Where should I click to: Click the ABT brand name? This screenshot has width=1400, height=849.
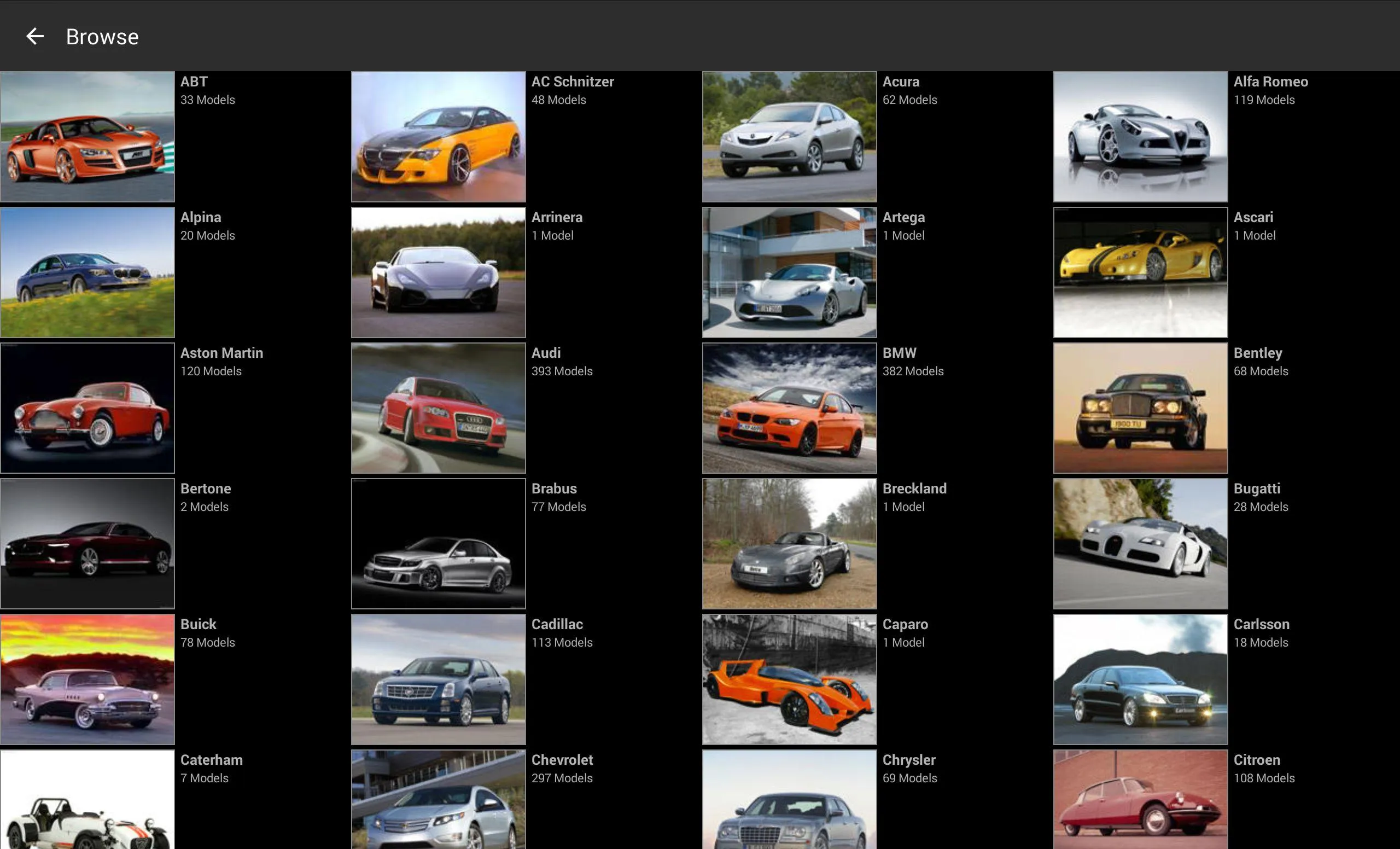(194, 82)
